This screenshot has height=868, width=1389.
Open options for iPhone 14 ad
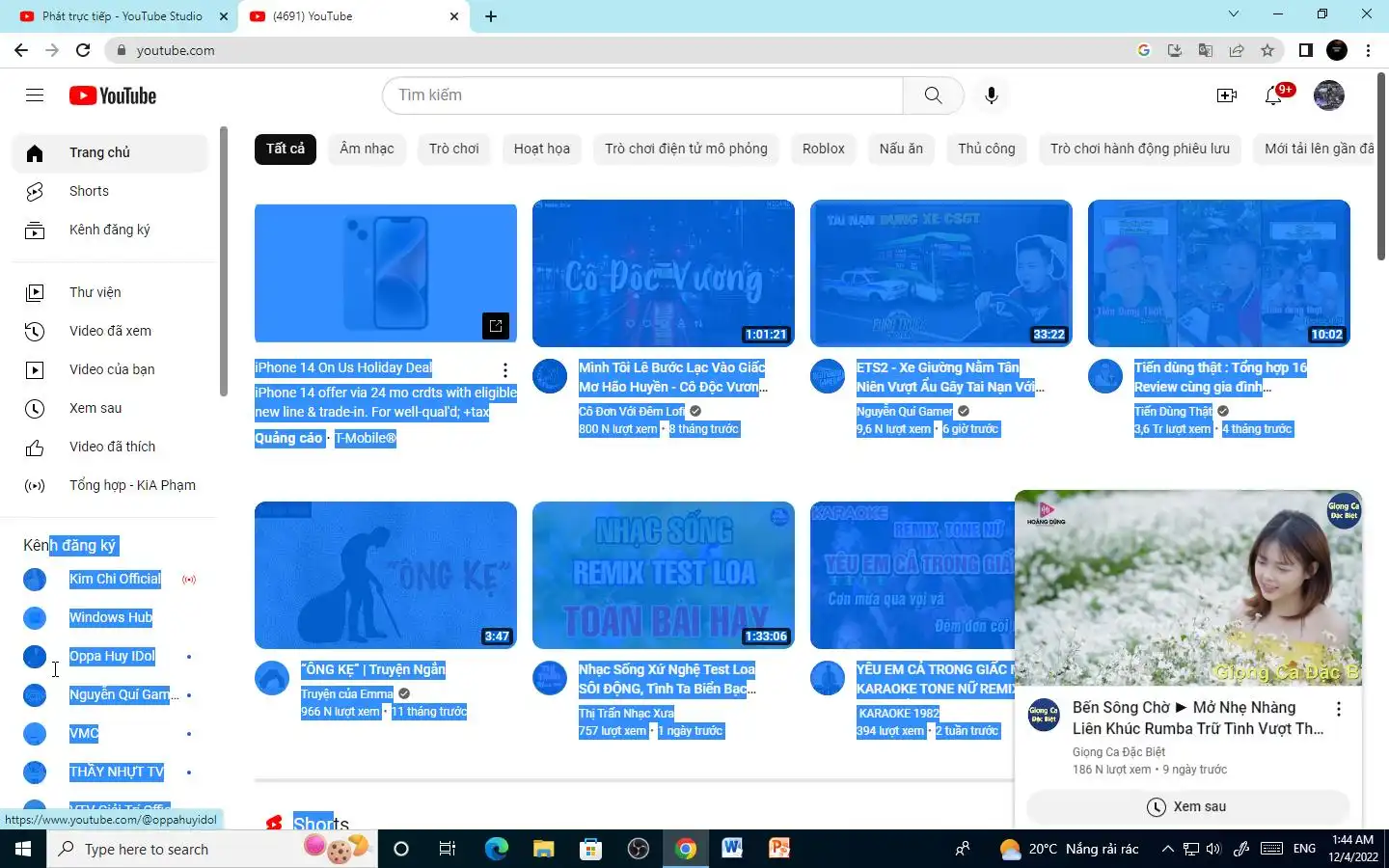tap(504, 370)
